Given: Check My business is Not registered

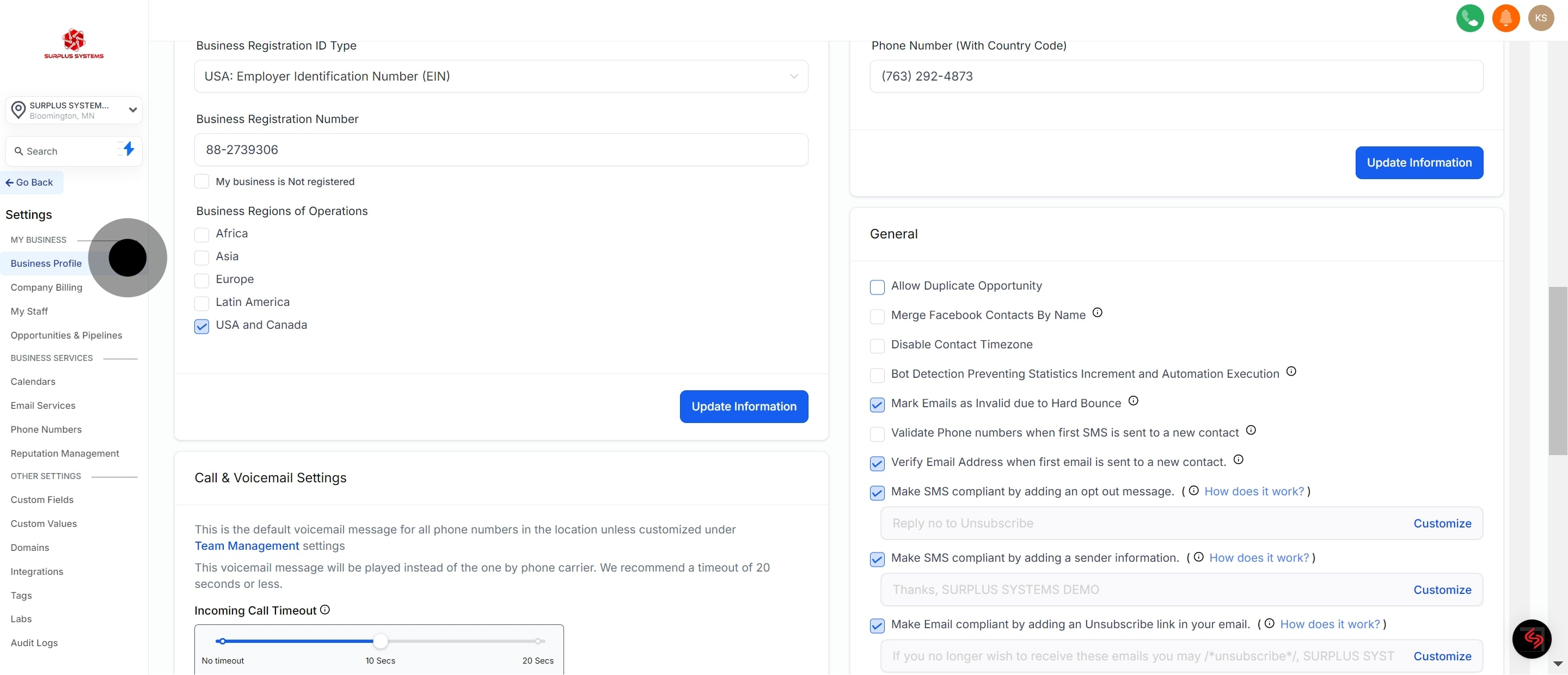Looking at the screenshot, I should [201, 181].
